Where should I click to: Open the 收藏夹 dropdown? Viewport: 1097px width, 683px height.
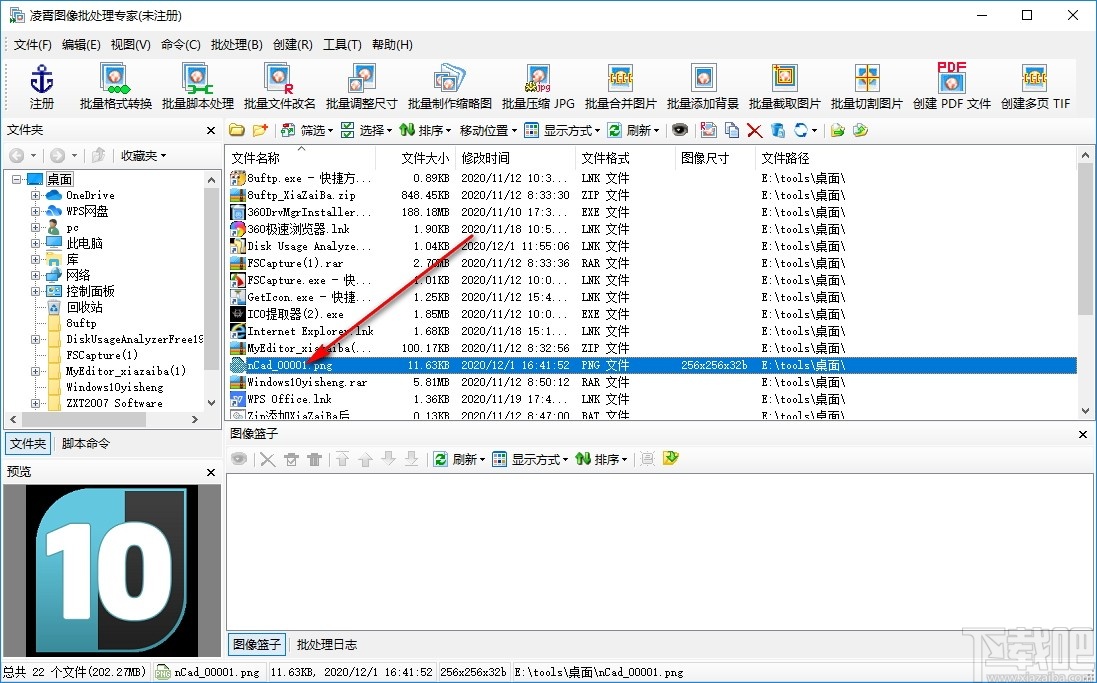143,155
